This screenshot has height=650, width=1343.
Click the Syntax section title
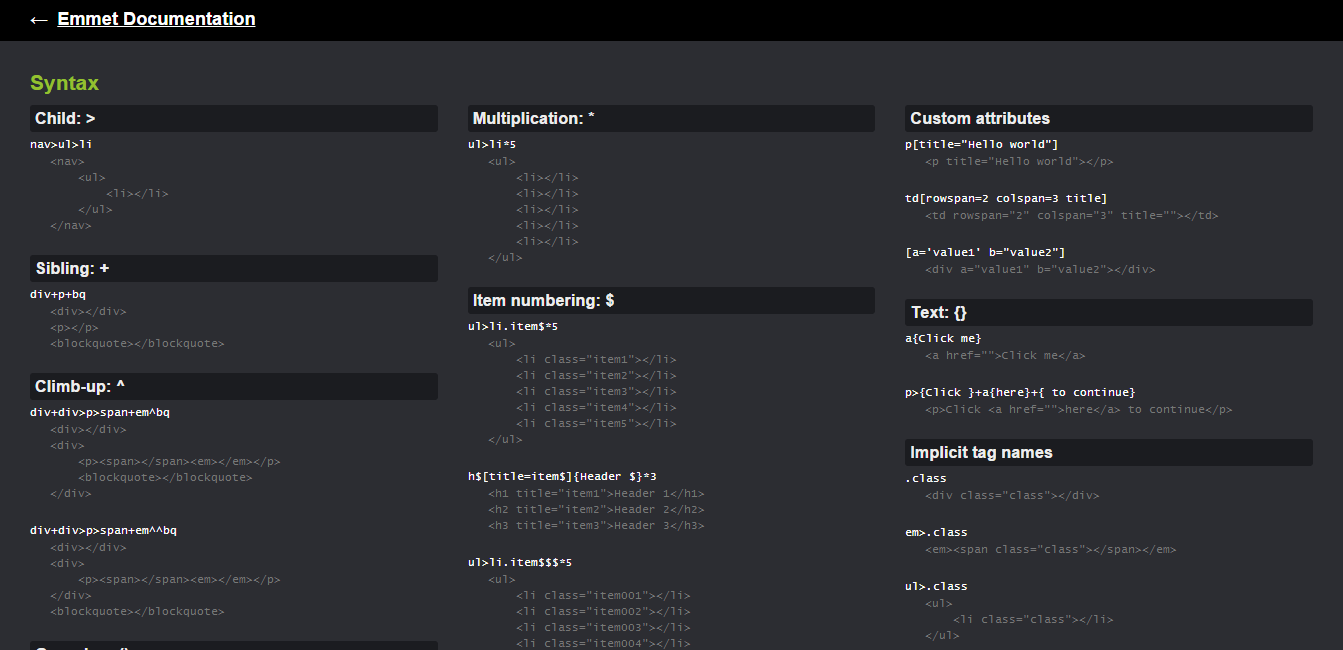(64, 83)
